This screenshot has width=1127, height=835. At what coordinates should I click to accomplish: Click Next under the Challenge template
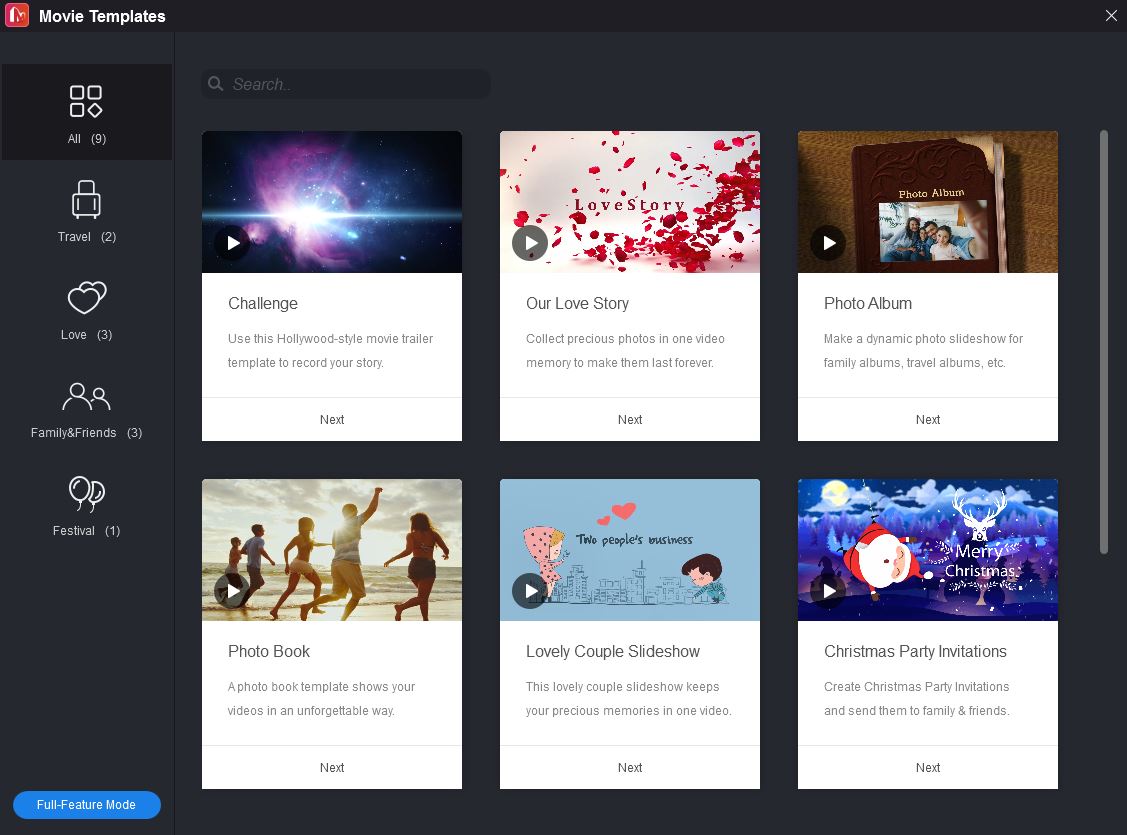tap(331, 419)
